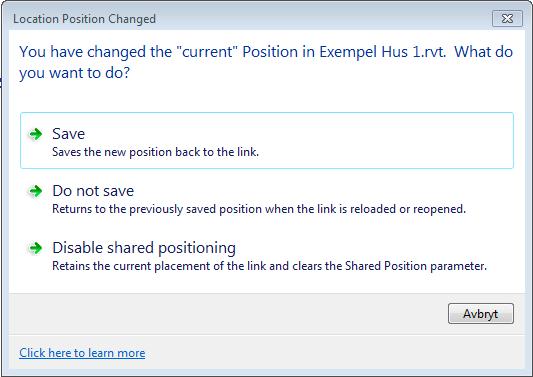Select the Do not save option
This screenshot has width=533, height=377.
tap(93, 191)
